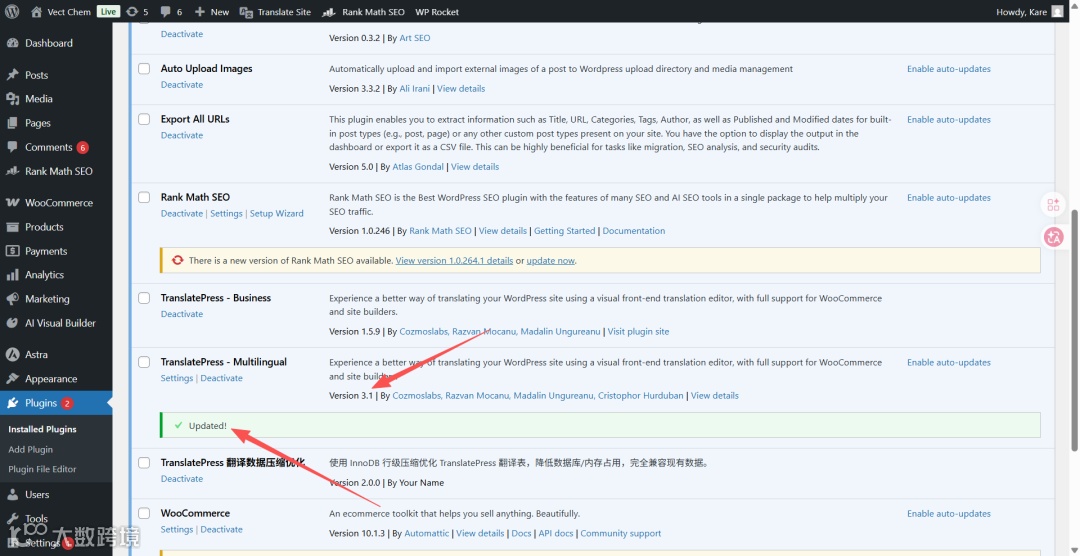Open Rank Math SEO toolbar icon
This screenshot has height=556, width=1080.
[329, 12]
